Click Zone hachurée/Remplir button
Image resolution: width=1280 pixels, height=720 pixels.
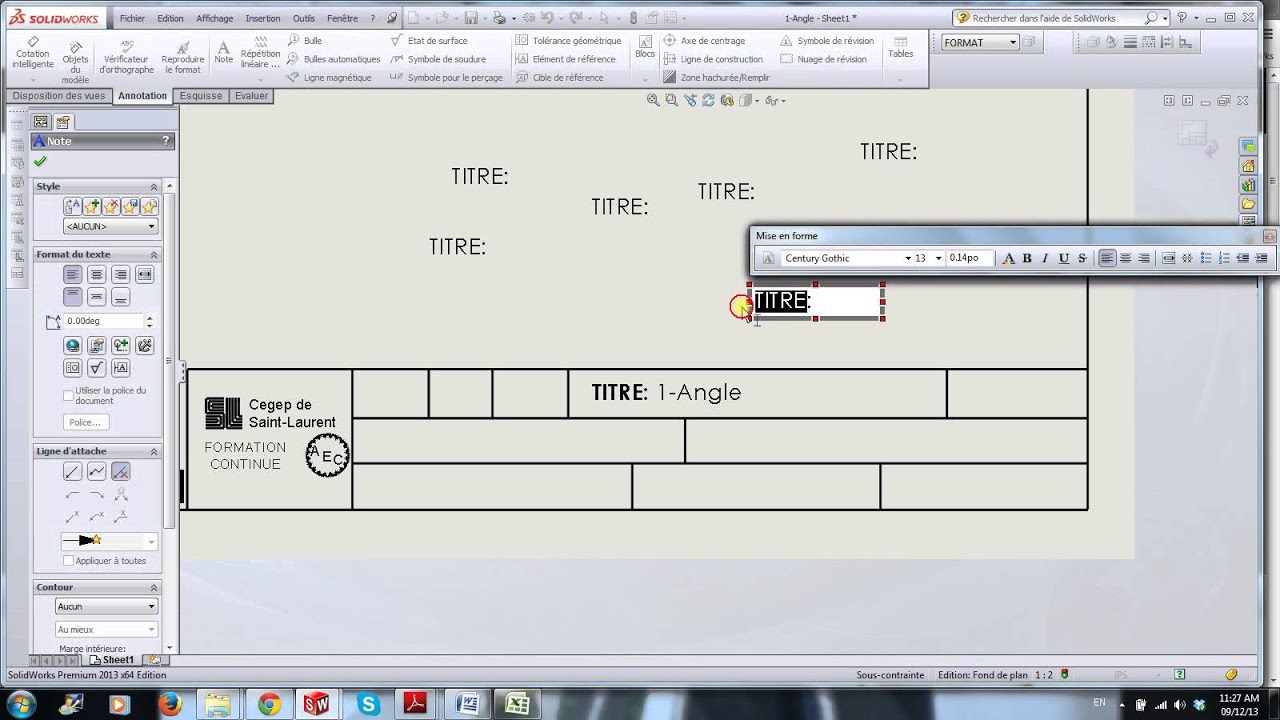tap(717, 77)
